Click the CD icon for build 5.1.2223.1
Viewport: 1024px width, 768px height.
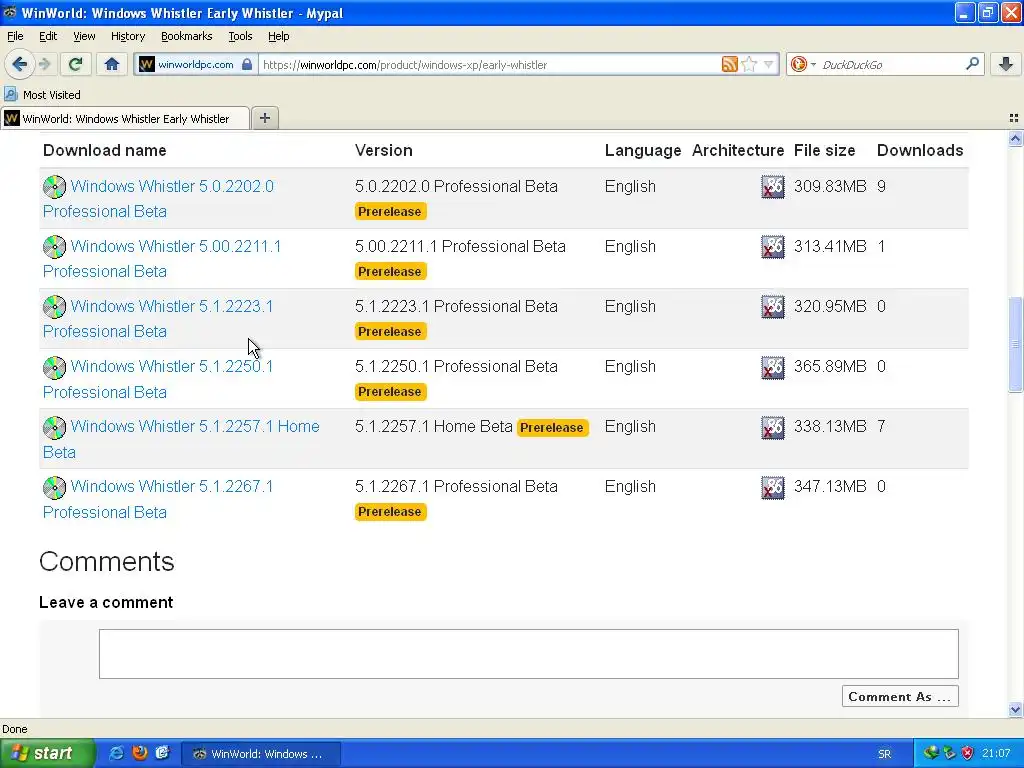tap(55, 307)
